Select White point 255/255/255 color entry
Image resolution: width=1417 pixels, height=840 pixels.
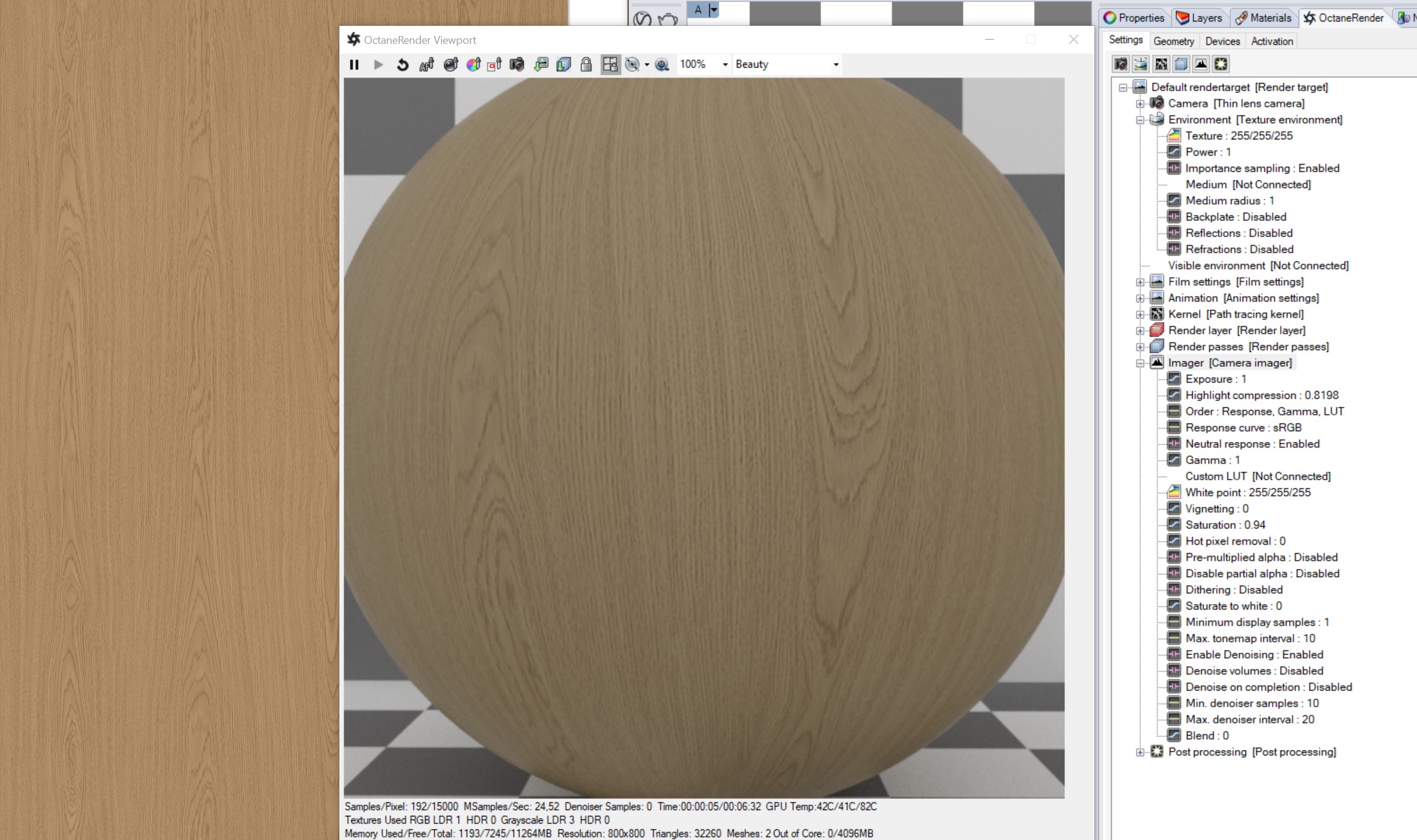point(1248,492)
